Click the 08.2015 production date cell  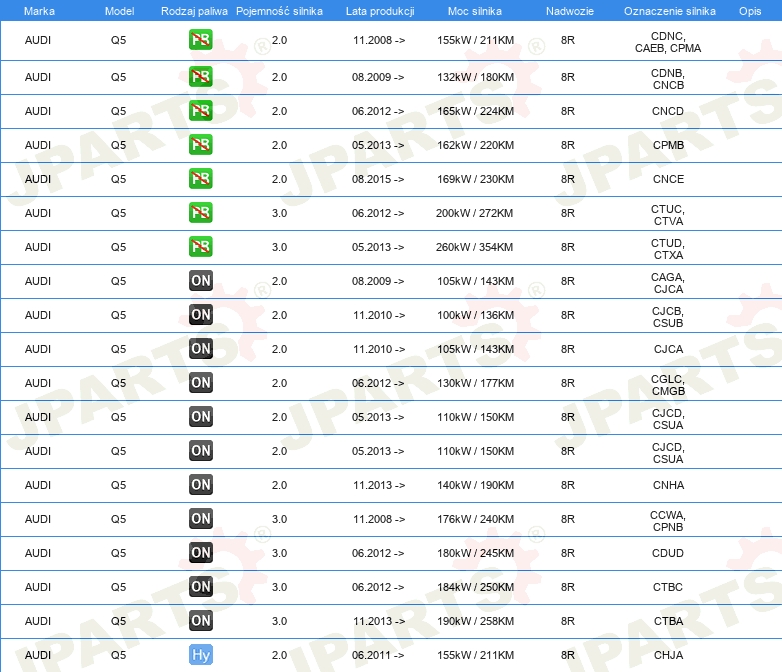click(378, 179)
